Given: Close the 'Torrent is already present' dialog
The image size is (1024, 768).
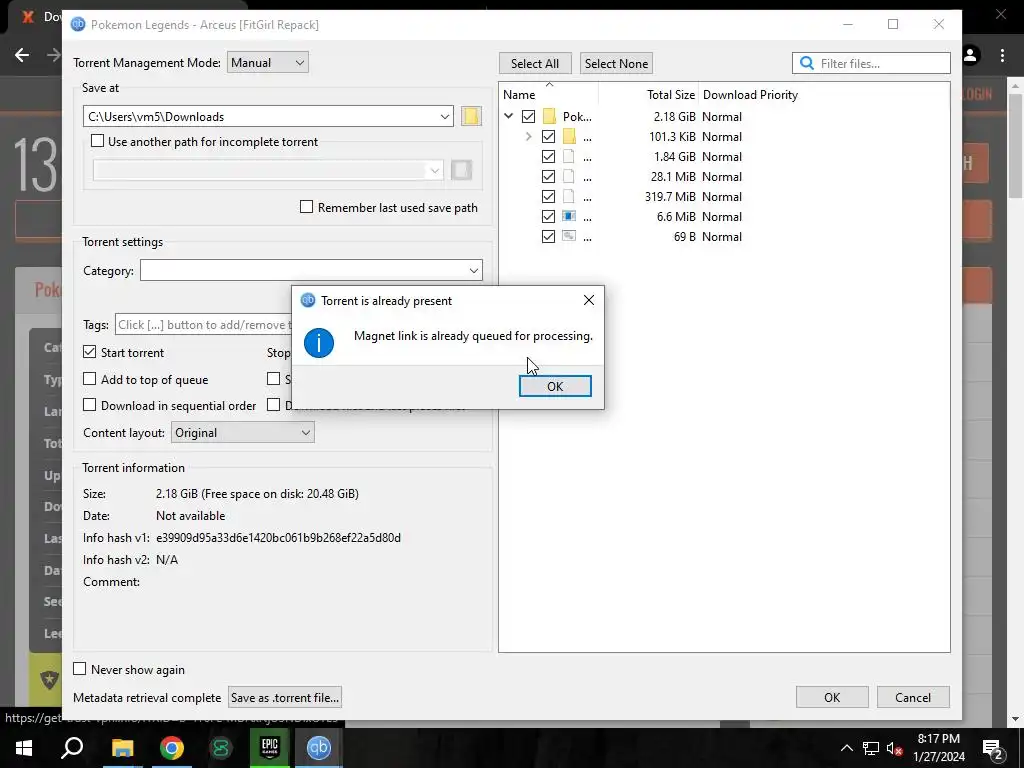Looking at the screenshot, I should 588,300.
